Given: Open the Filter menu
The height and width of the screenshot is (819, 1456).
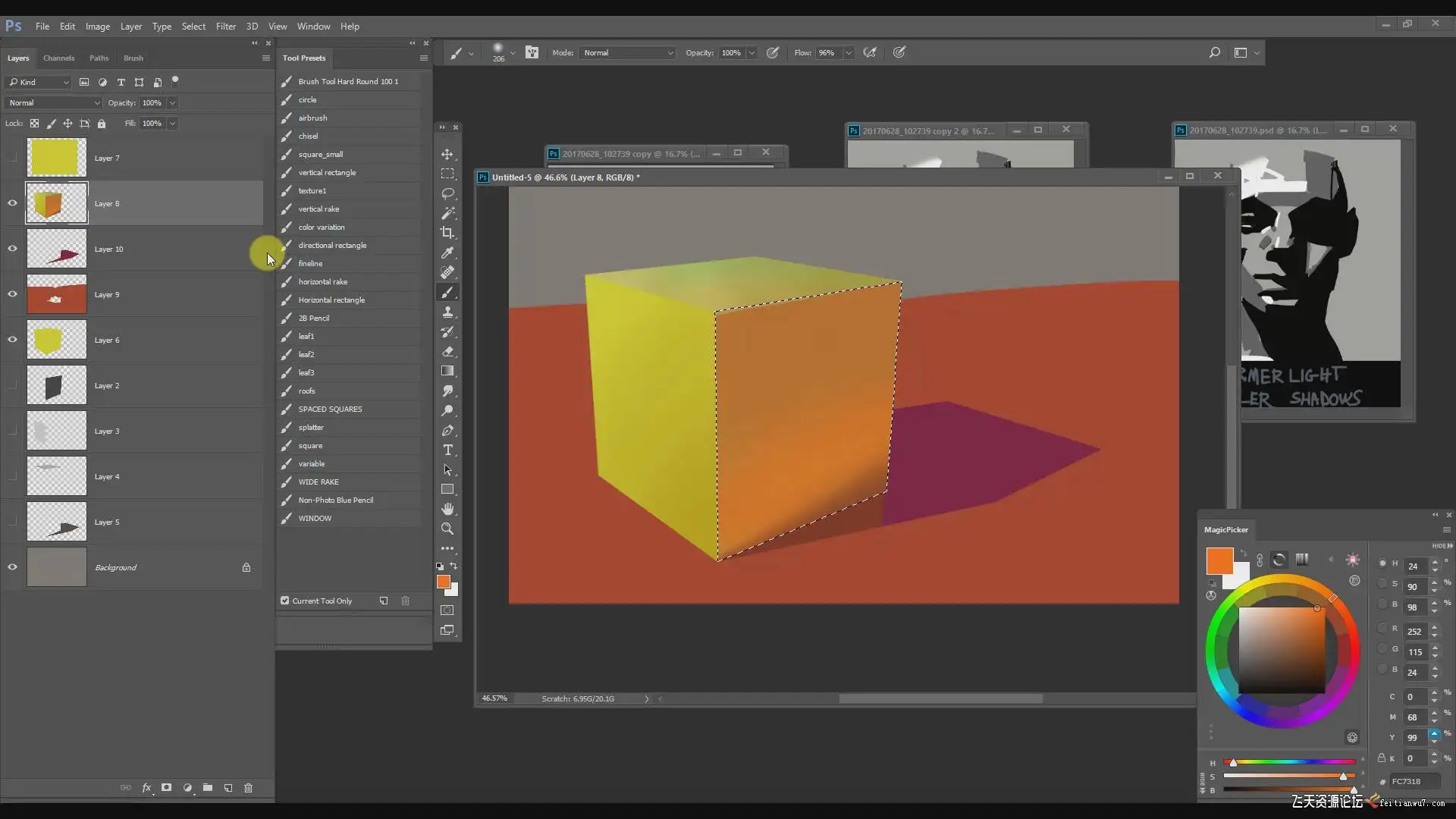Looking at the screenshot, I should [225, 26].
